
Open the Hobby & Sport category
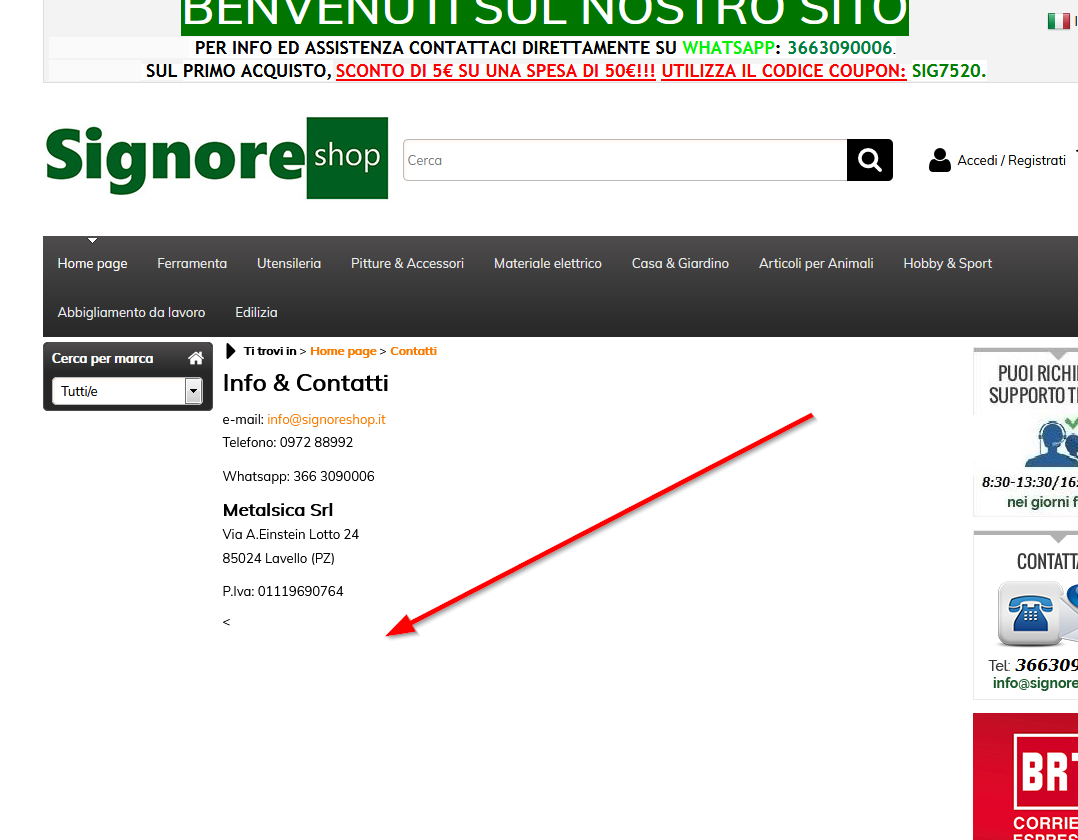click(x=947, y=263)
